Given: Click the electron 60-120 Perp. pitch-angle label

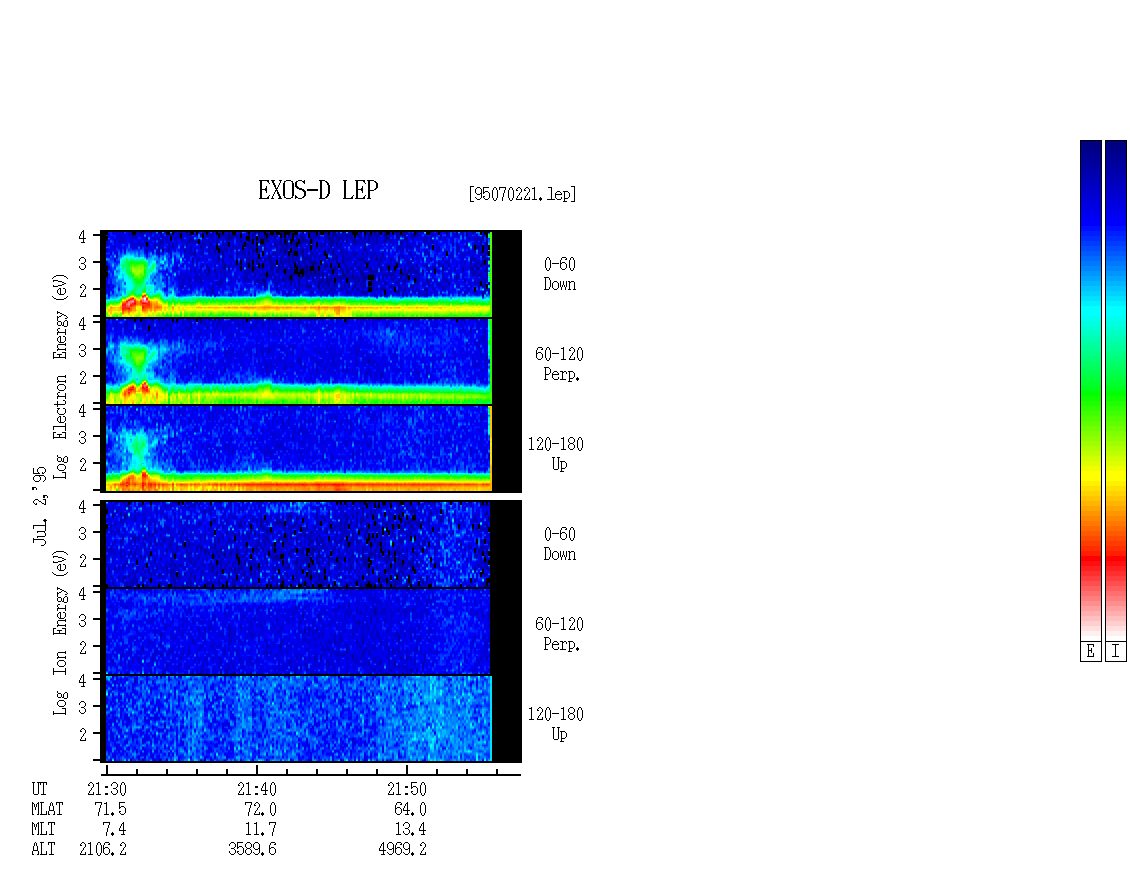Looking at the screenshot, I should click(x=559, y=365).
